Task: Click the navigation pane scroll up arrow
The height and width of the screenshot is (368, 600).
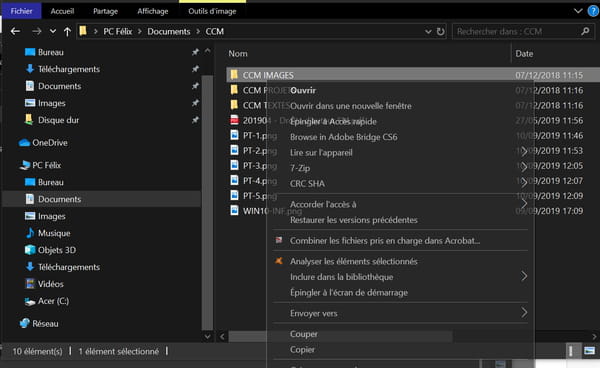Action: pyautogui.click(x=207, y=50)
